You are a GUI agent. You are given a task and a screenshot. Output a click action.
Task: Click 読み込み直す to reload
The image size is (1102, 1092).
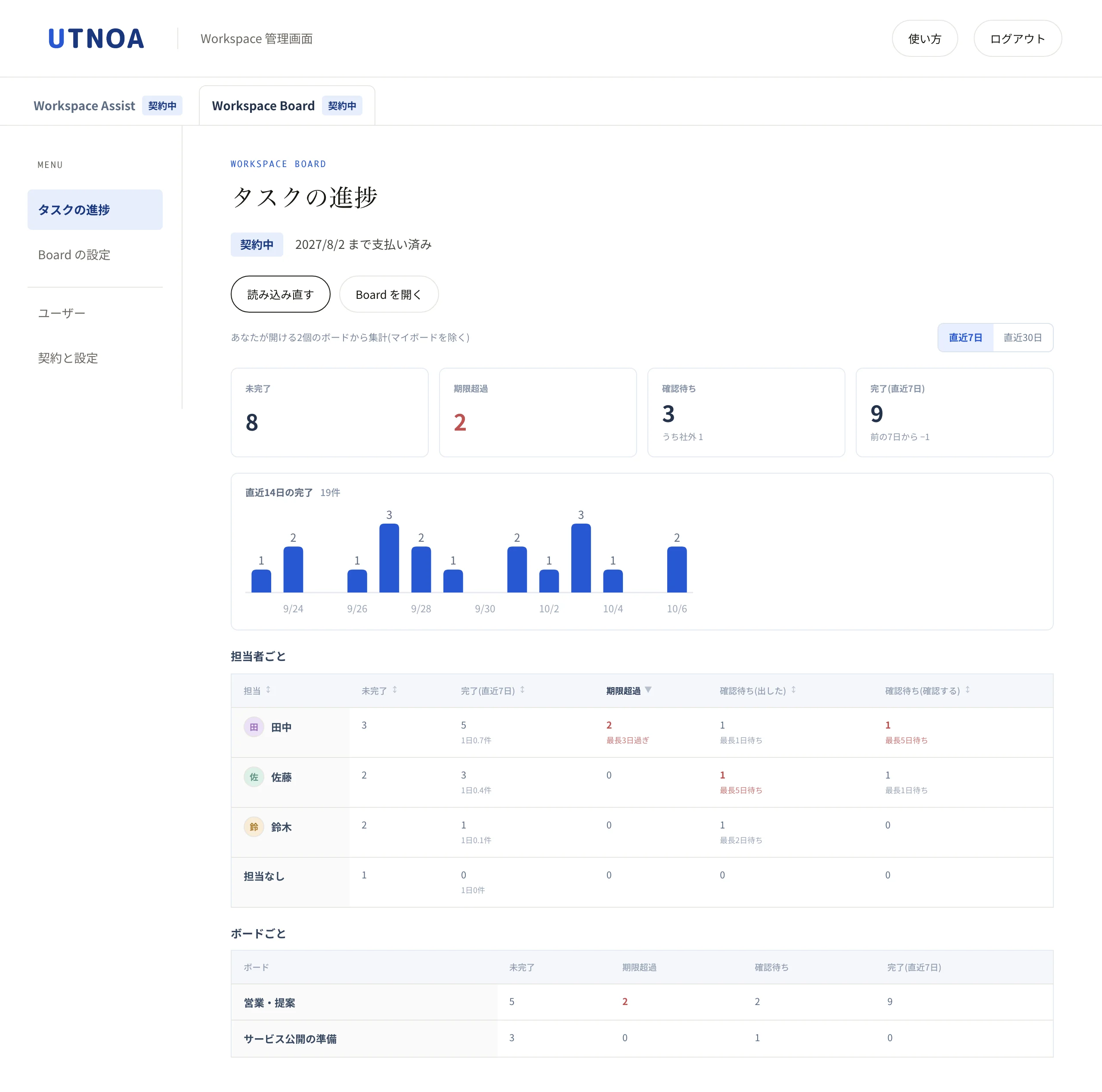click(x=281, y=295)
